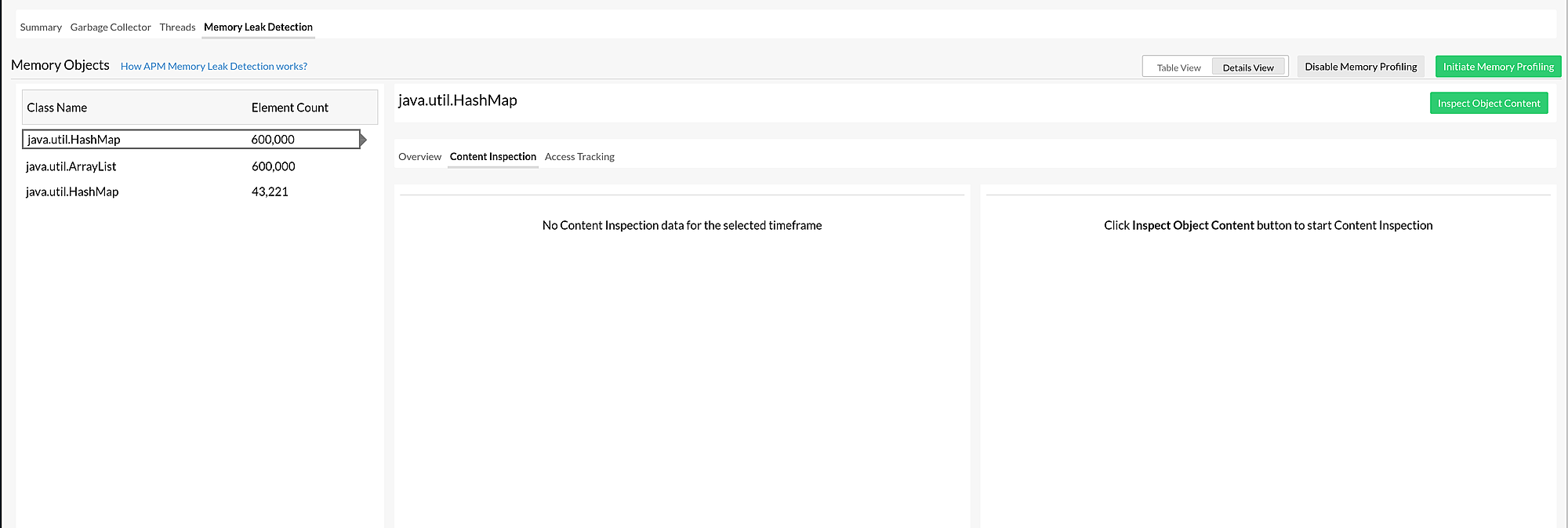Click the Element Count column header

[289, 107]
